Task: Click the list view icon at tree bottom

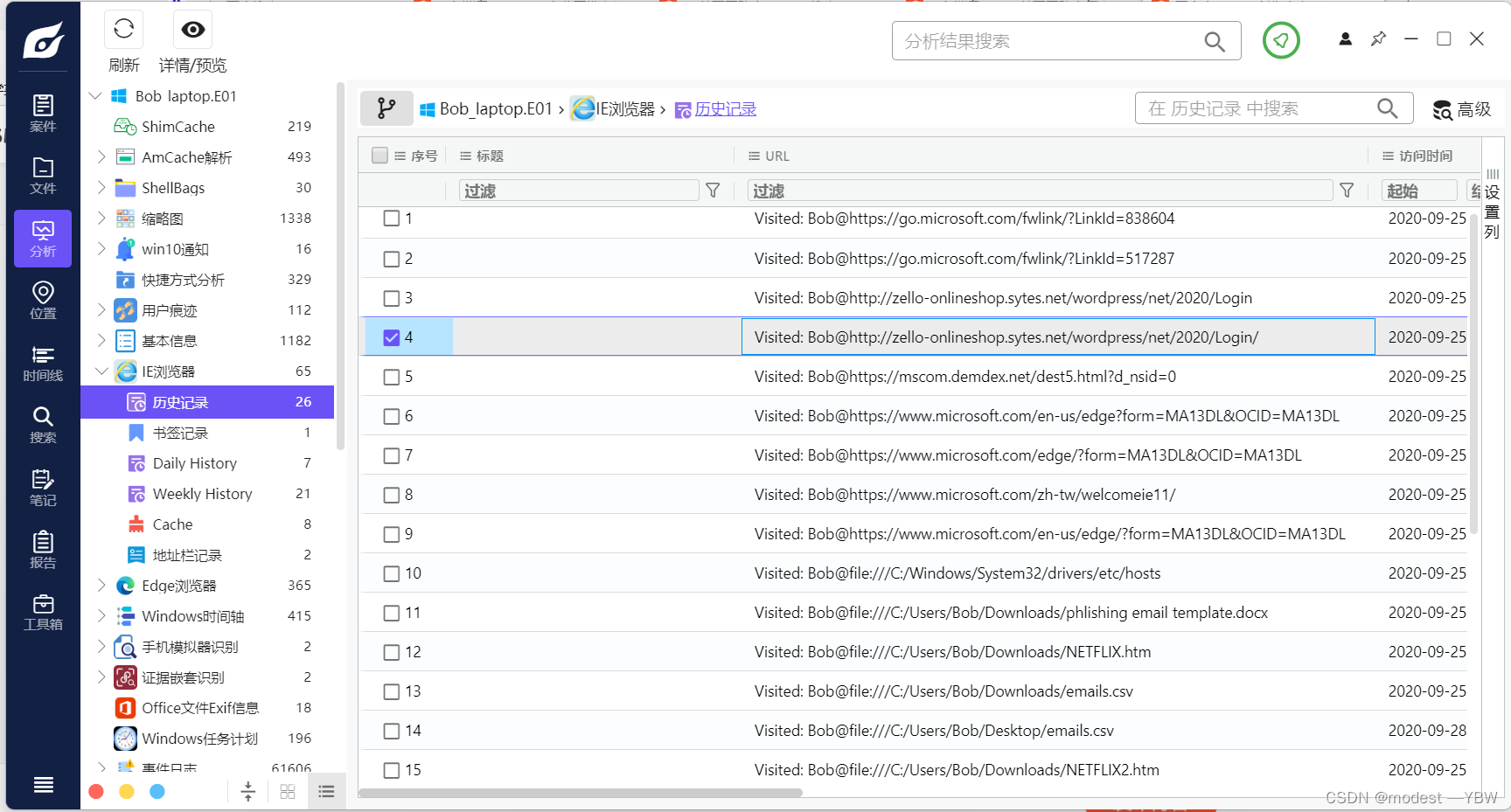Action: [x=326, y=791]
